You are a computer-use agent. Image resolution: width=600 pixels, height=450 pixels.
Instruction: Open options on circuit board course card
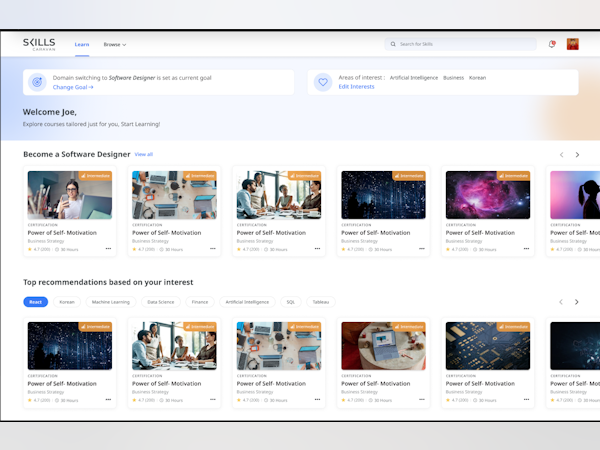tap(526, 399)
